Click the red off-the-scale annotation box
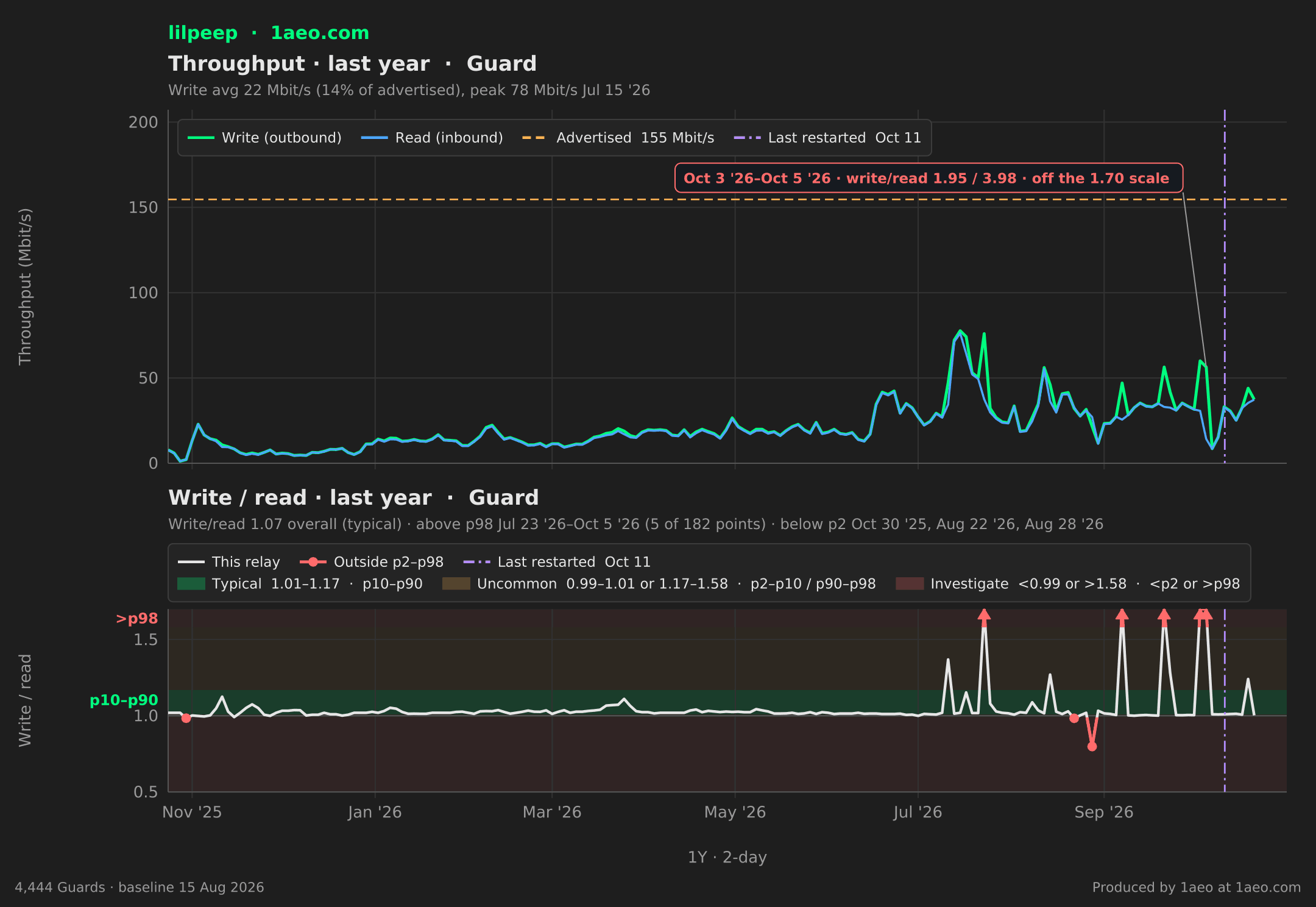Image resolution: width=1316 pixels, height=907 pixels. click(x=929, y=178)
